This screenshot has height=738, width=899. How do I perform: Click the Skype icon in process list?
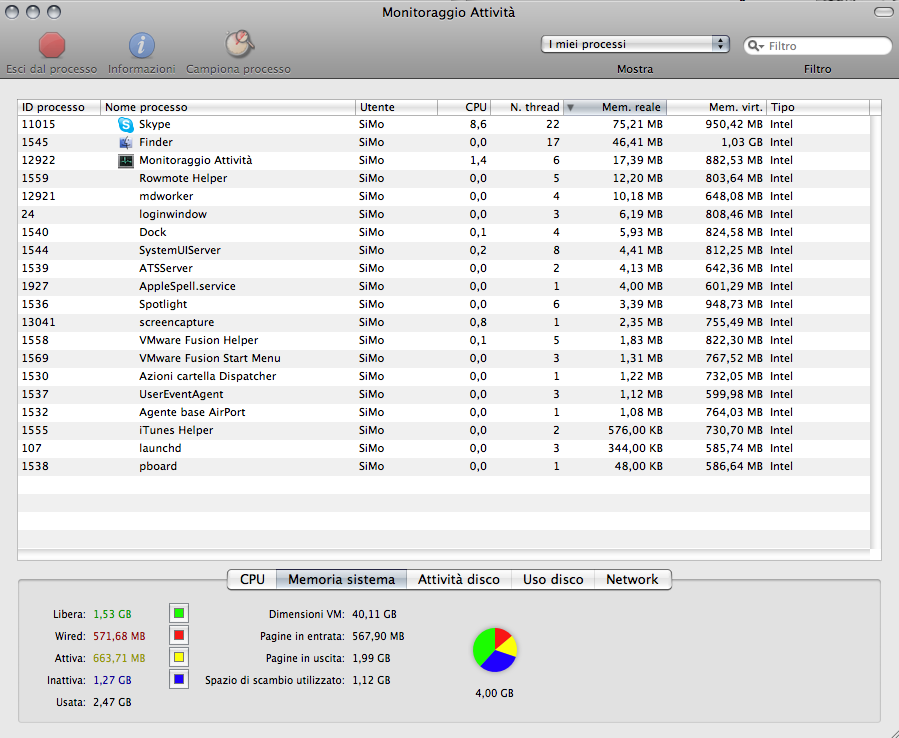coord(126,124)
